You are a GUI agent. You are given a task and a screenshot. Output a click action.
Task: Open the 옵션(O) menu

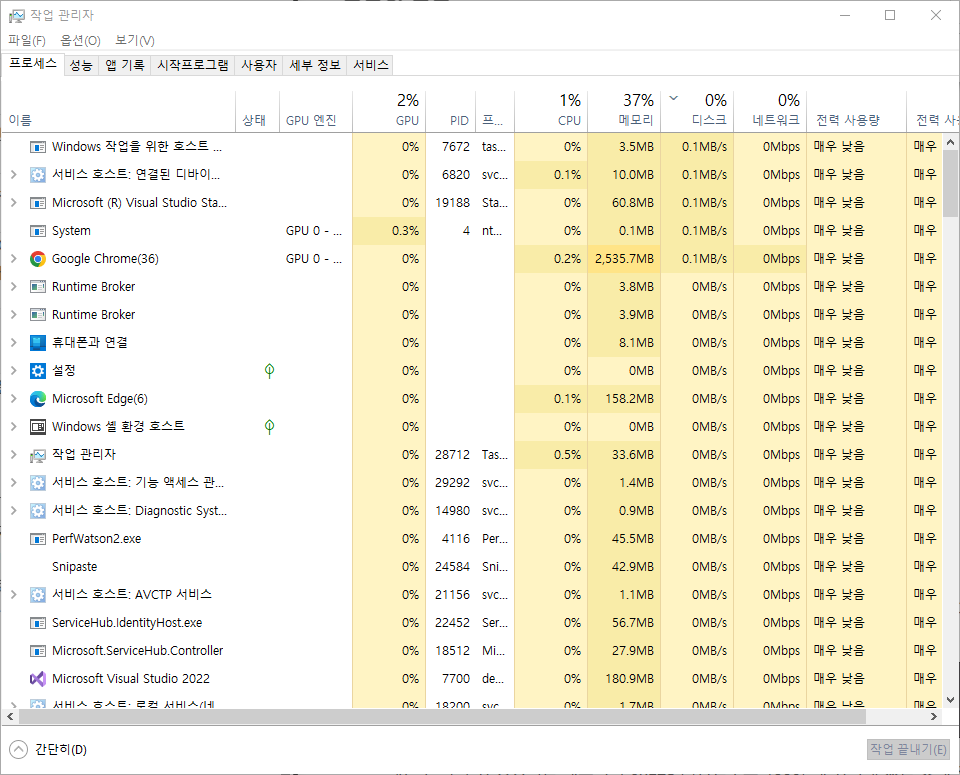(x=80, y=40)
